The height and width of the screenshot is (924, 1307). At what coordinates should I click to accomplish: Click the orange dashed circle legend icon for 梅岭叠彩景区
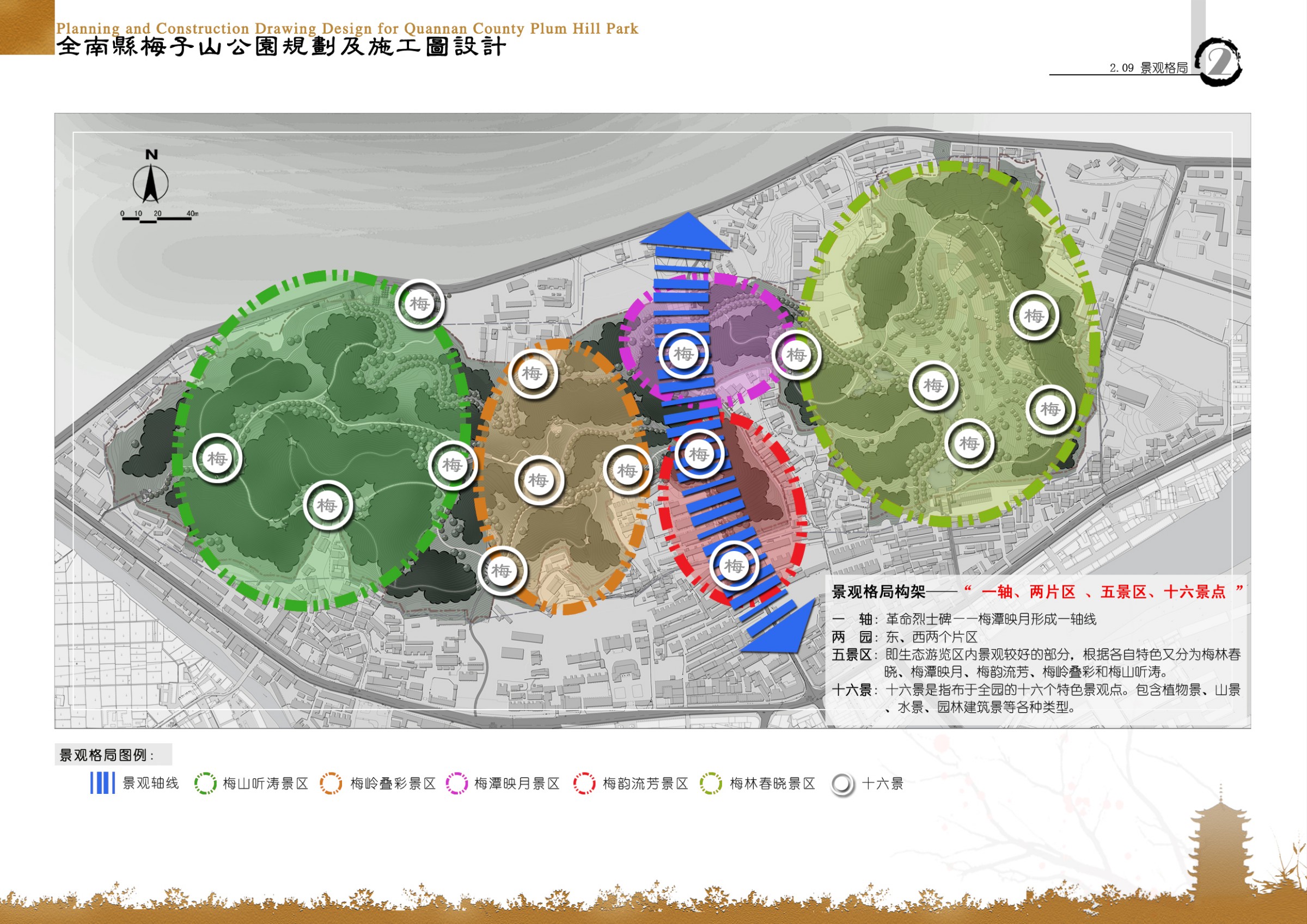[x=331, y=784]
